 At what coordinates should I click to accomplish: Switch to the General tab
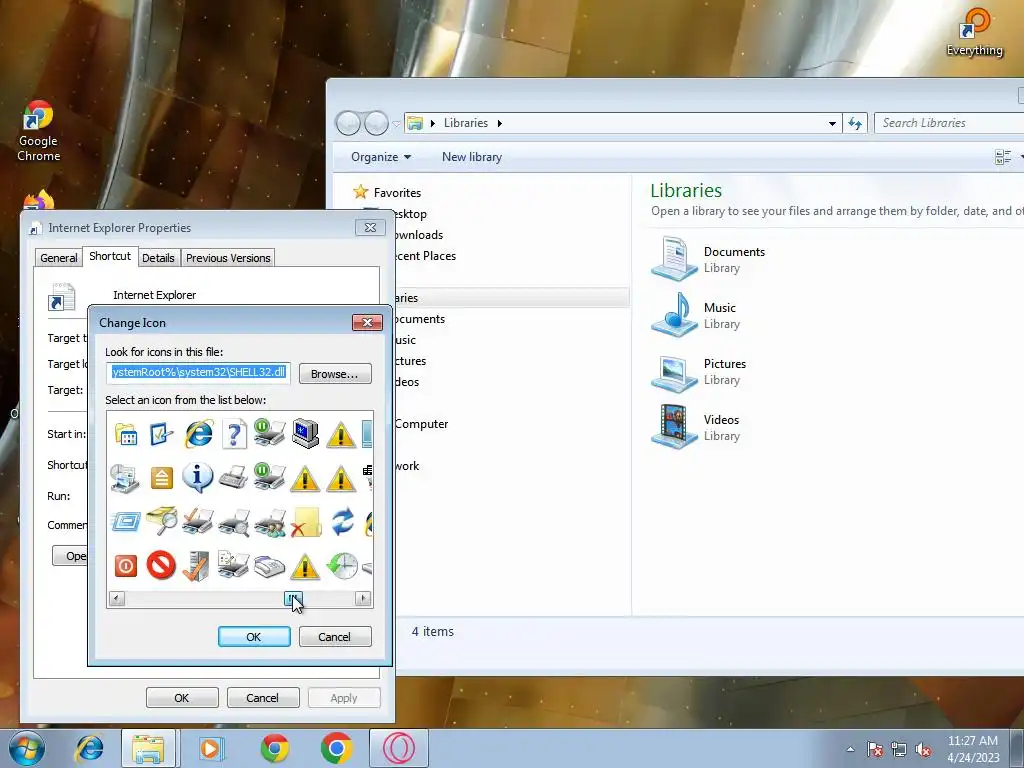click(59, 258)
